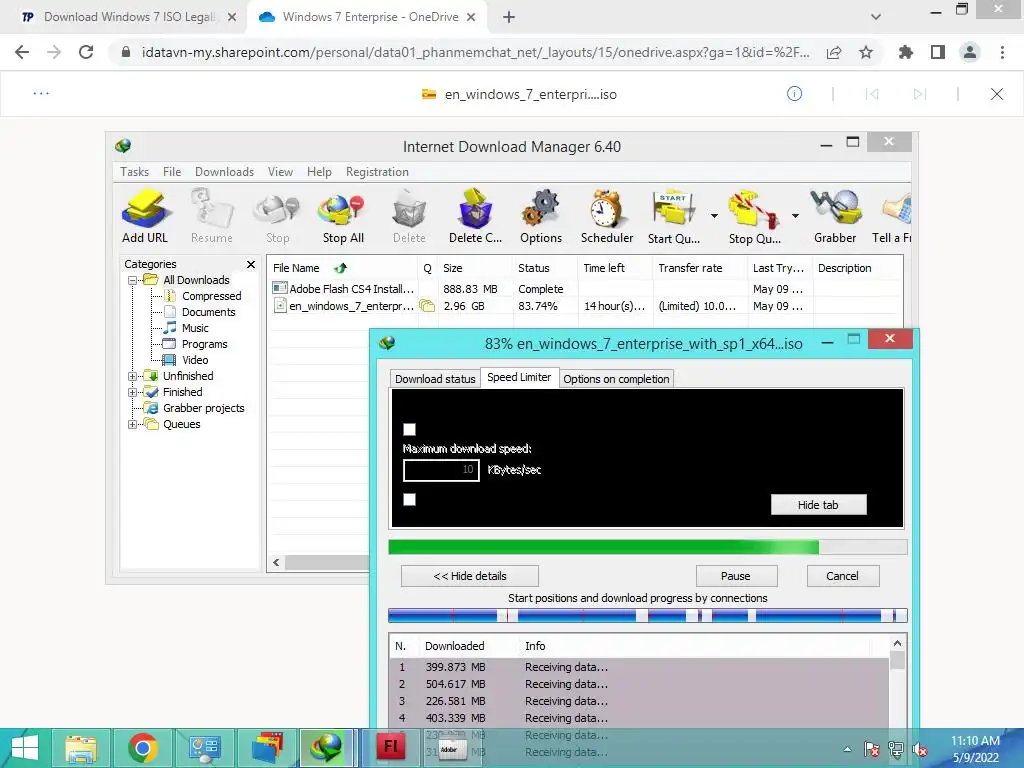The height and width of the screenshot is (768, 1024).
Task: Open the Windows Start button
Action: click(x=25, y=748)
